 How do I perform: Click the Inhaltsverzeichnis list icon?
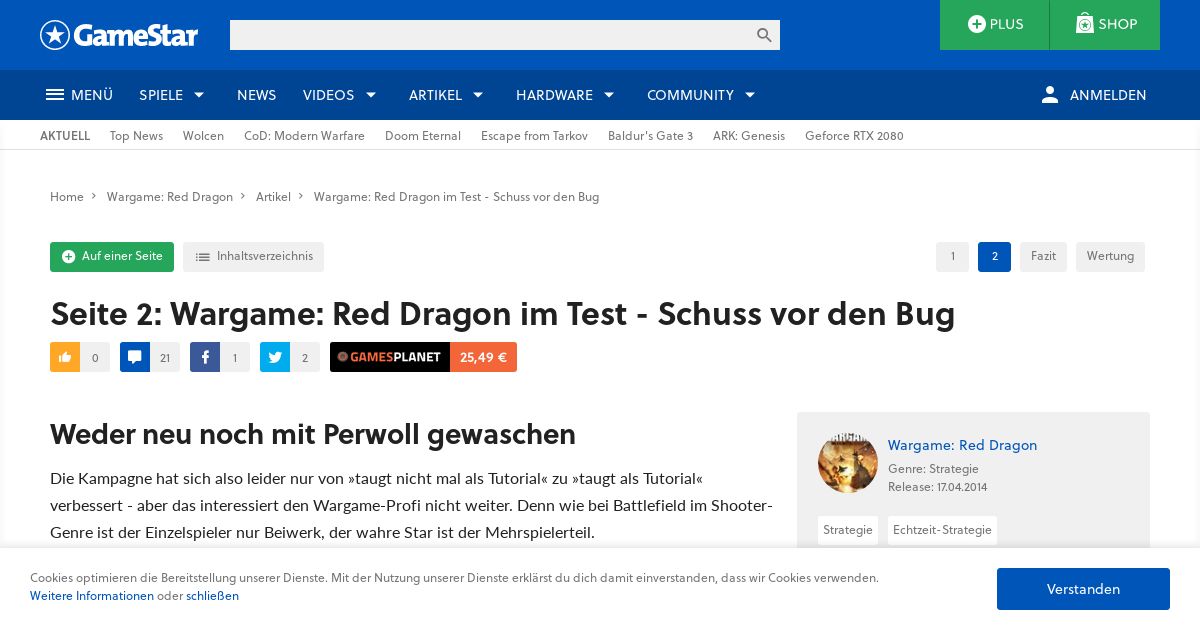pyautogui.click(x=203, y=257)
